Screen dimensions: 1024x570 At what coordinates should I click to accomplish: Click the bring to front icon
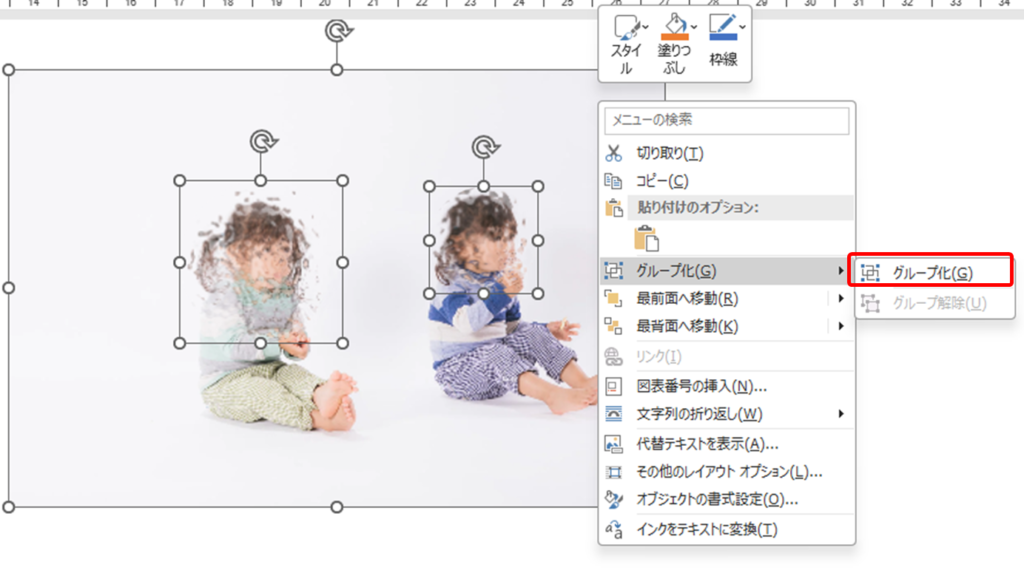click(x=613, y=298)
